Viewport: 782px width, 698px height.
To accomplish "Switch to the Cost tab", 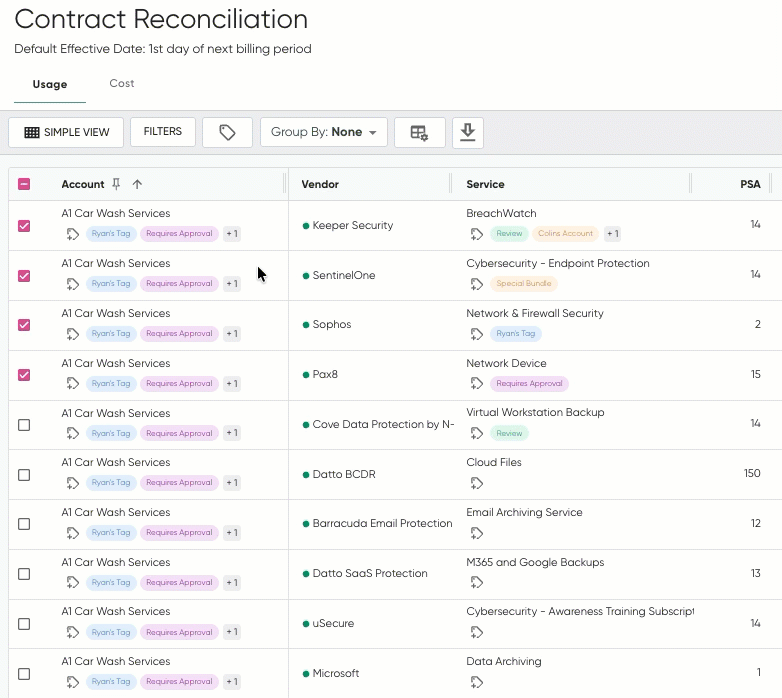I will 122,84.
